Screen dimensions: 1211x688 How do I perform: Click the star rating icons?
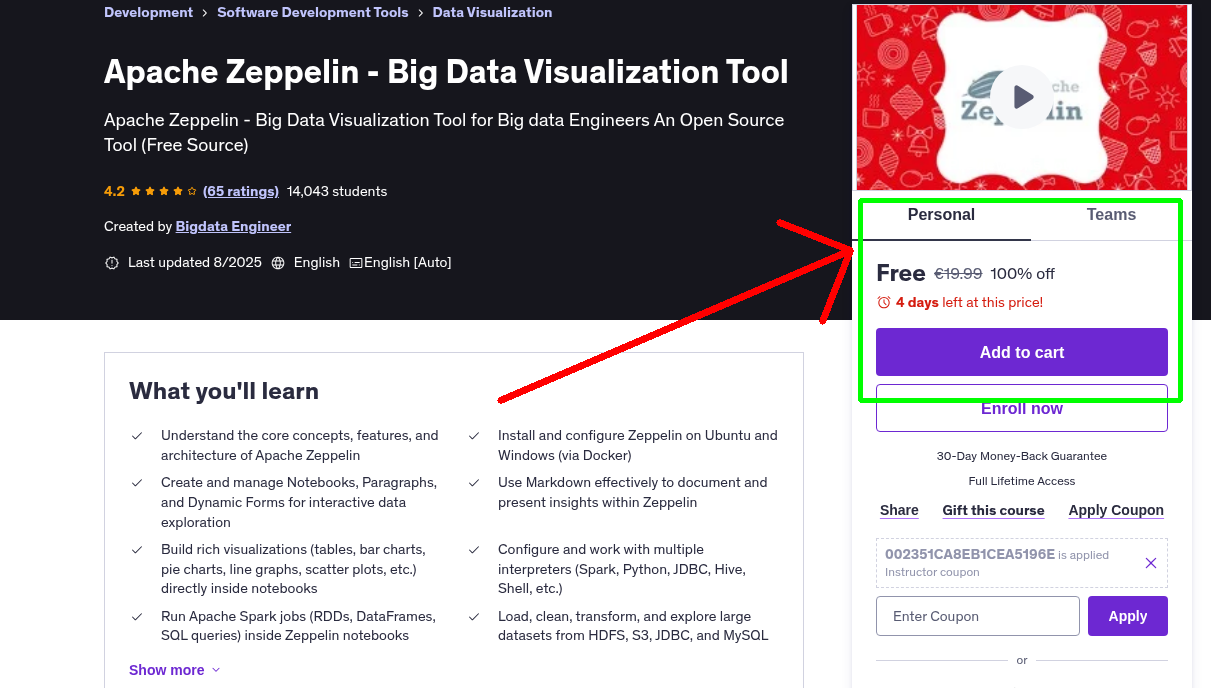coord(164,191)
